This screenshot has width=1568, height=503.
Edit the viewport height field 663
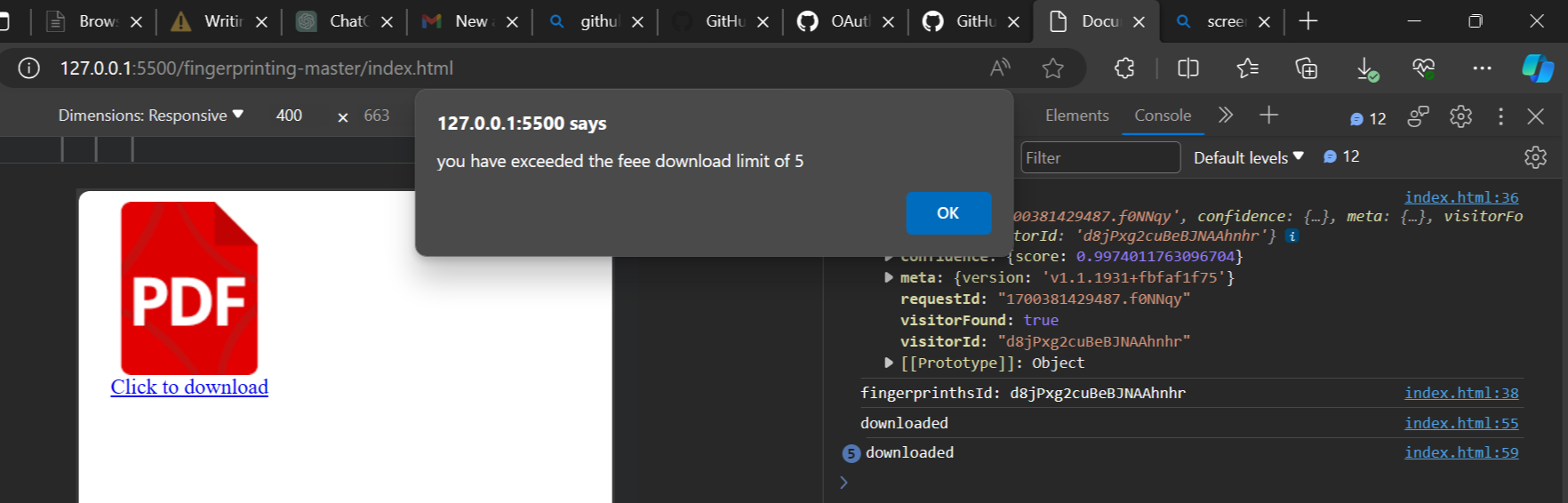377,116
